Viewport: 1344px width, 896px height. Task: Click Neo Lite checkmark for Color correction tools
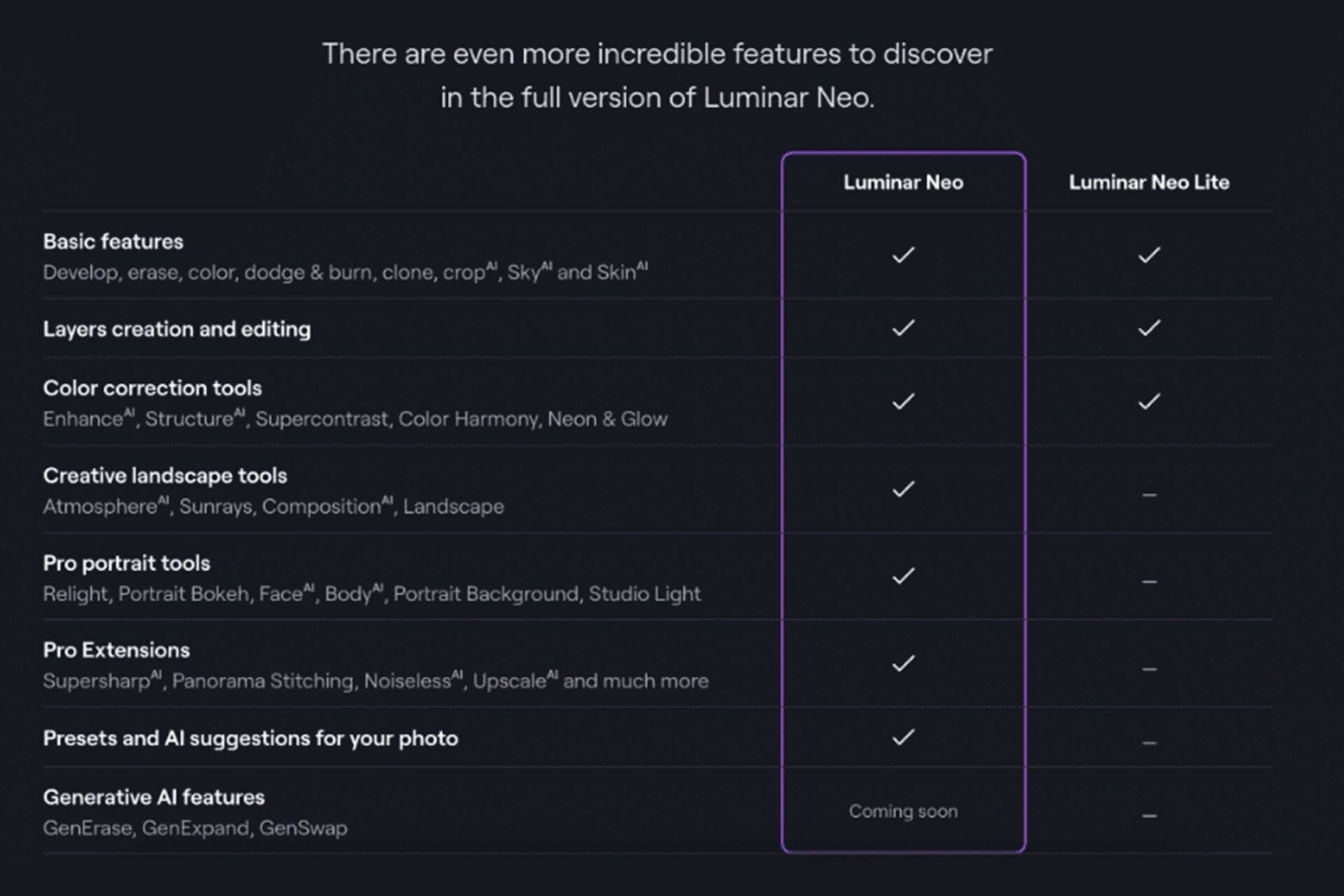[x=1149, y=401]
